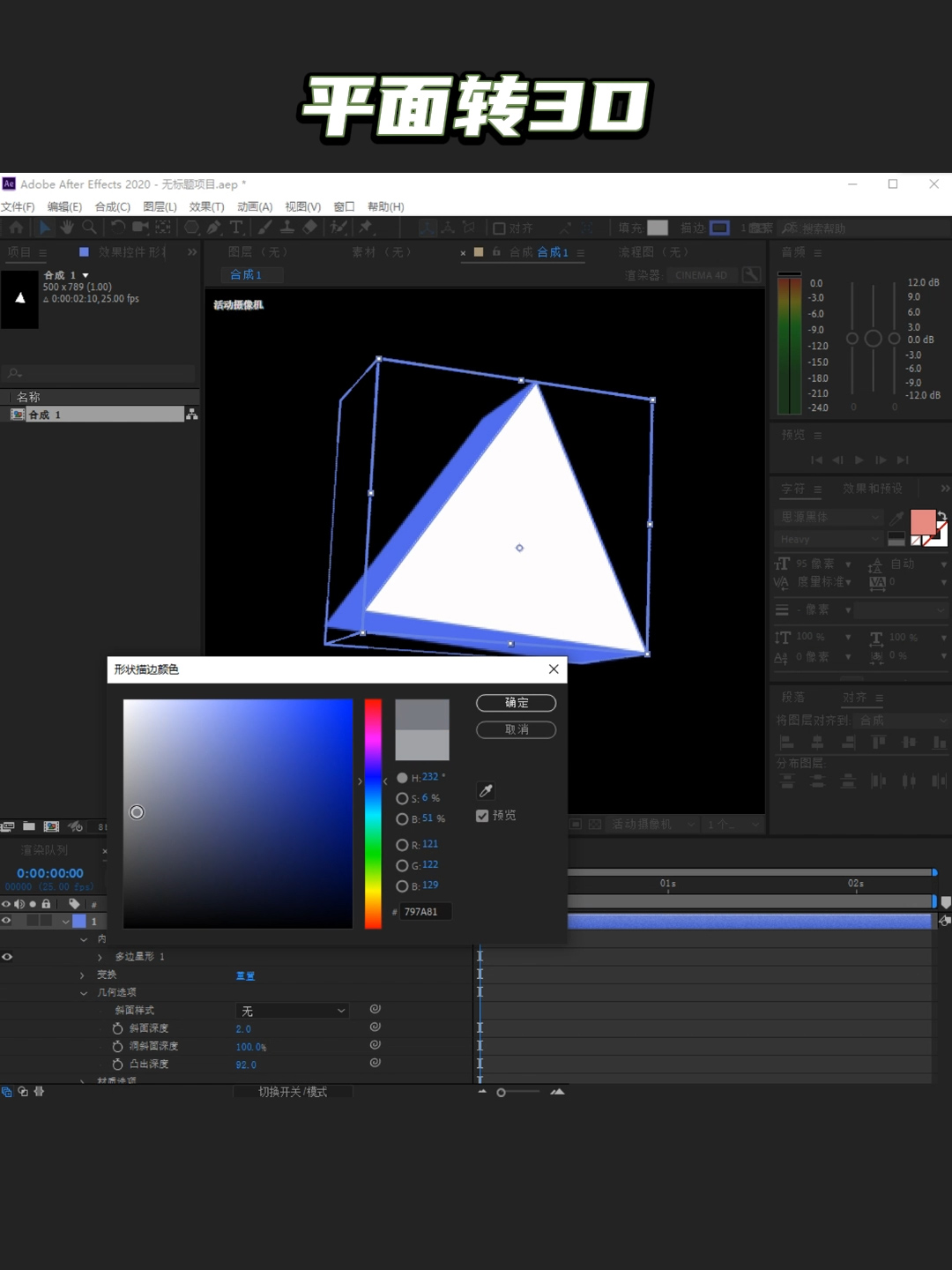Click the rainbow hue slider strip
The width and height of the screenshot is (952, 1270).
(373, 813)
